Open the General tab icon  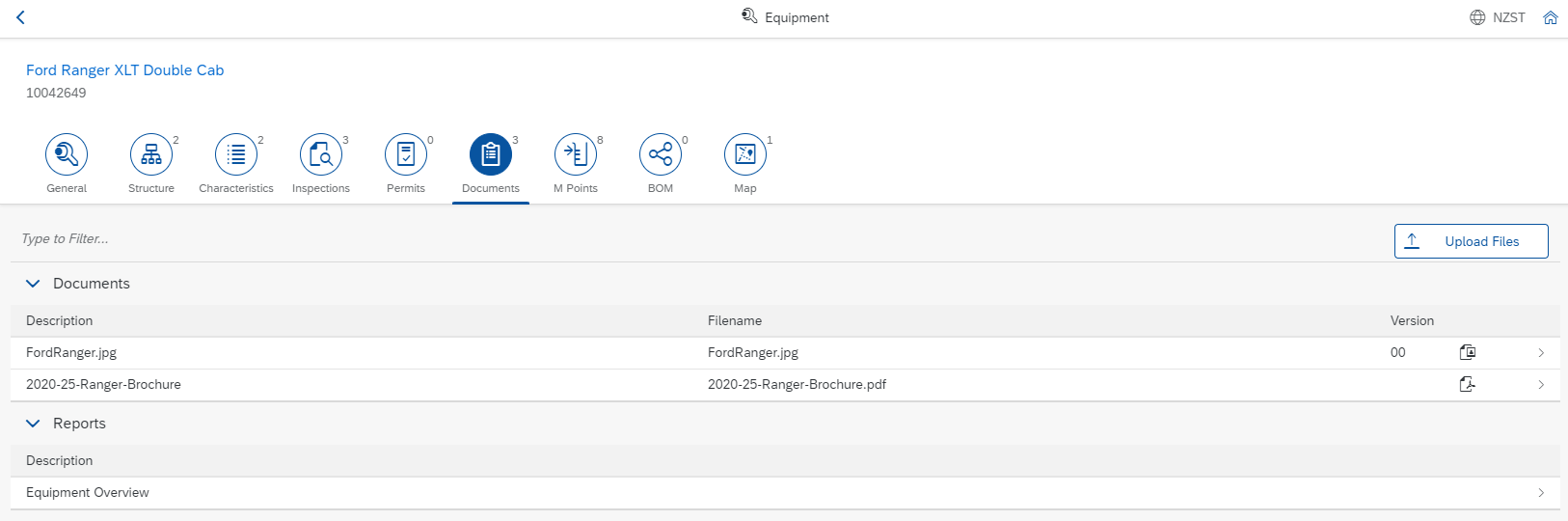tap(67, 154)
